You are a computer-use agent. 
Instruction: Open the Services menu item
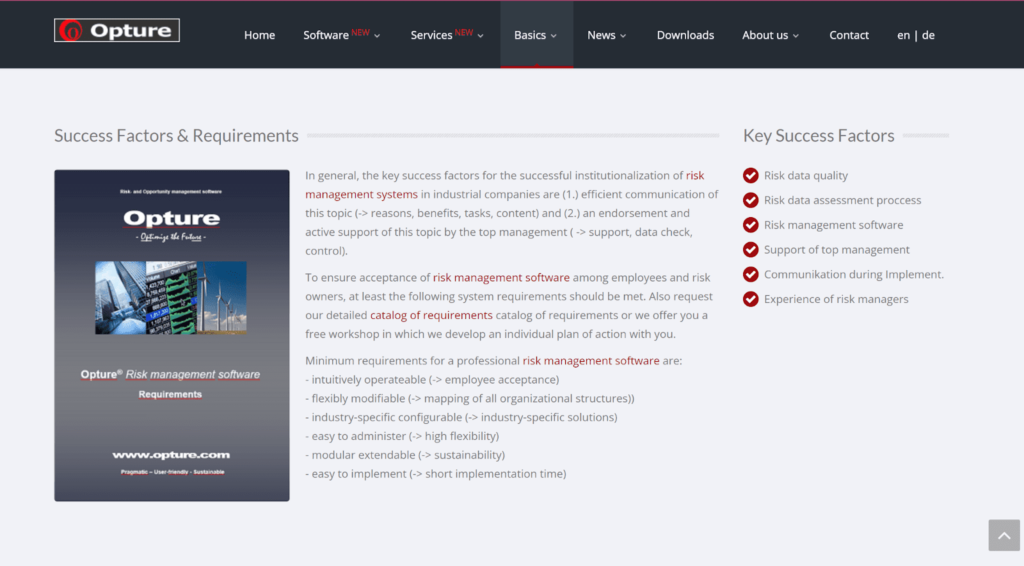[431, 35]
